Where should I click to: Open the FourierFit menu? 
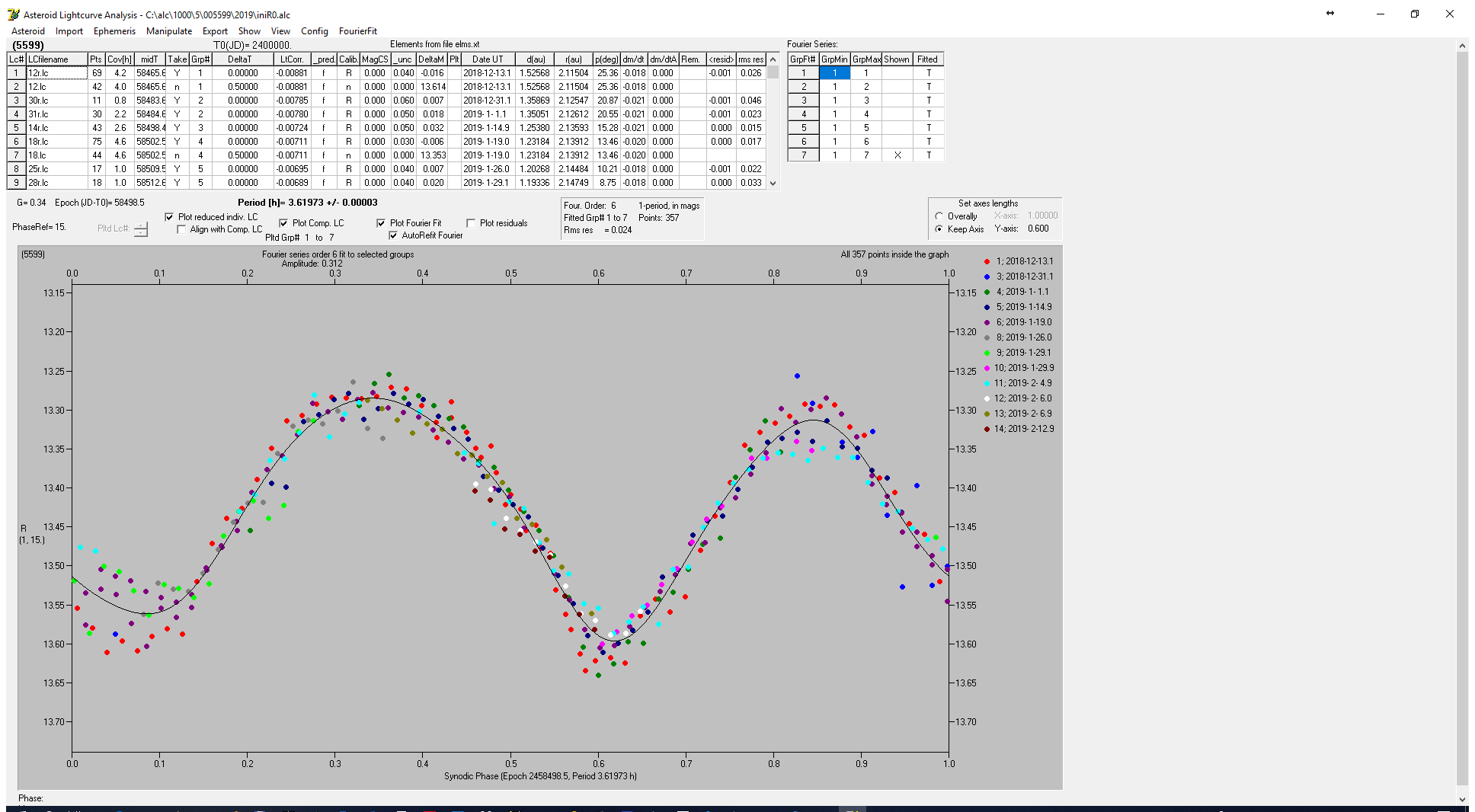pyautogui.click(x=358, y=31)
